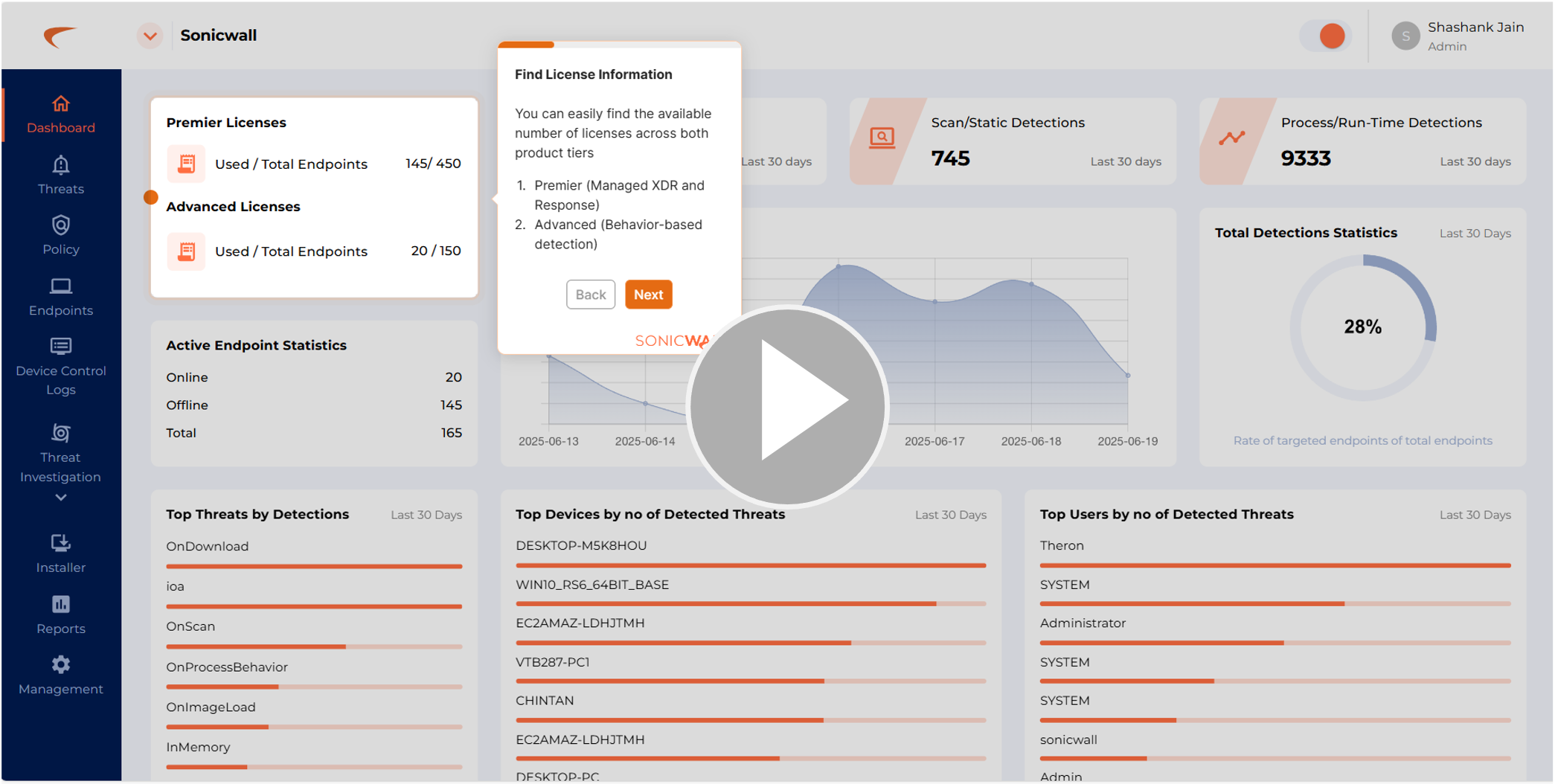Screen dimensions: 1555x784
Task: Select the Management menu item
Action: pyautogui.click(x=61, y=675)
